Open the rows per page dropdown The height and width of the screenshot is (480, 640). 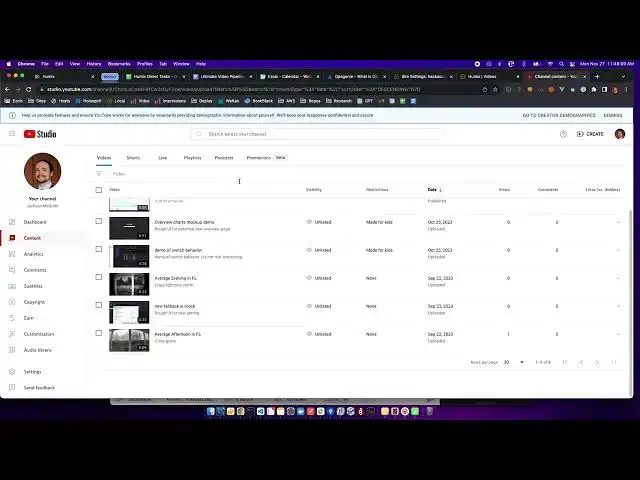[514, 362]
